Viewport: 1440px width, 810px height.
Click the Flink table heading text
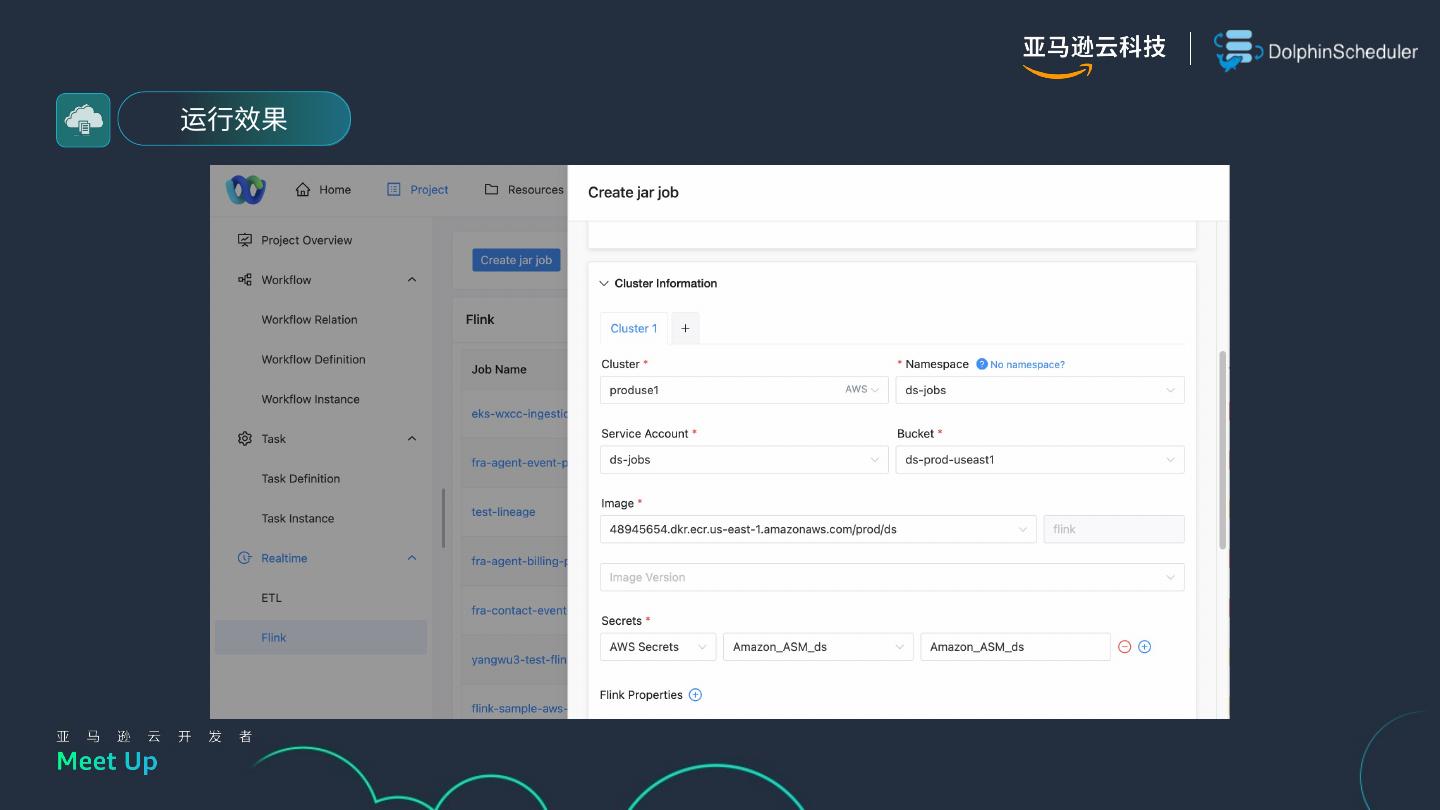[480, 319]
